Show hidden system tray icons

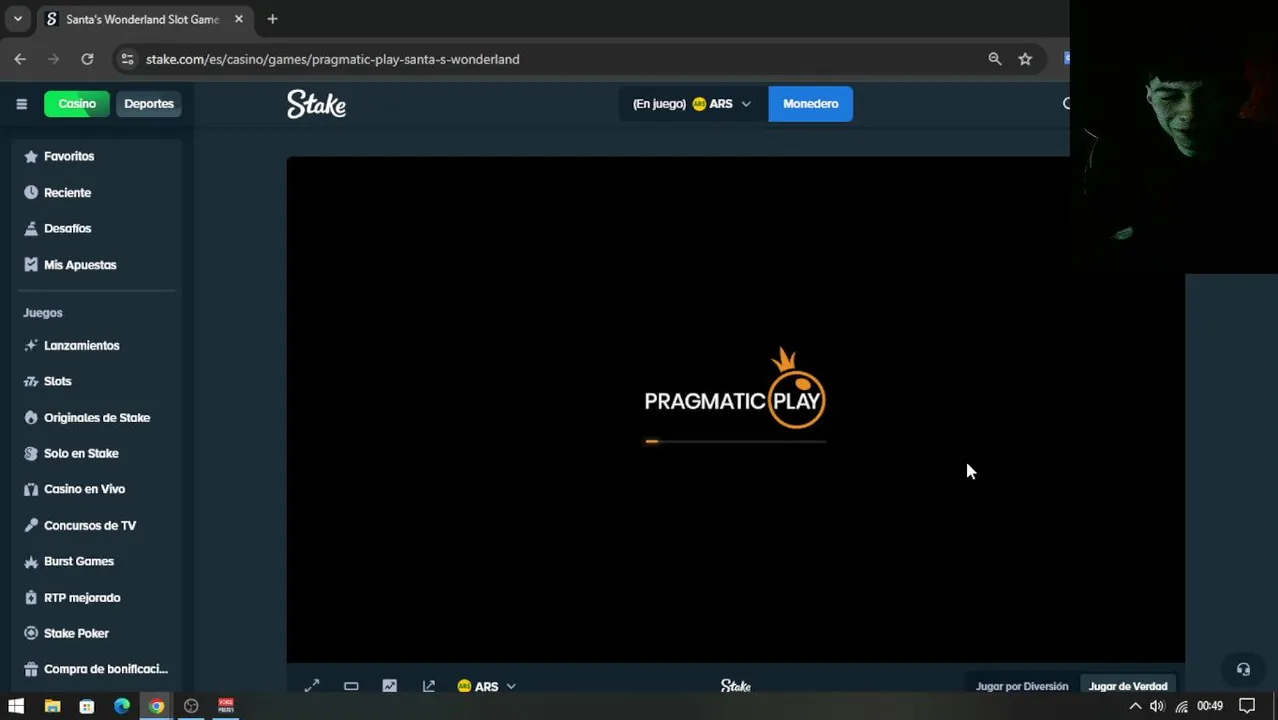[x=1135, y=706]
